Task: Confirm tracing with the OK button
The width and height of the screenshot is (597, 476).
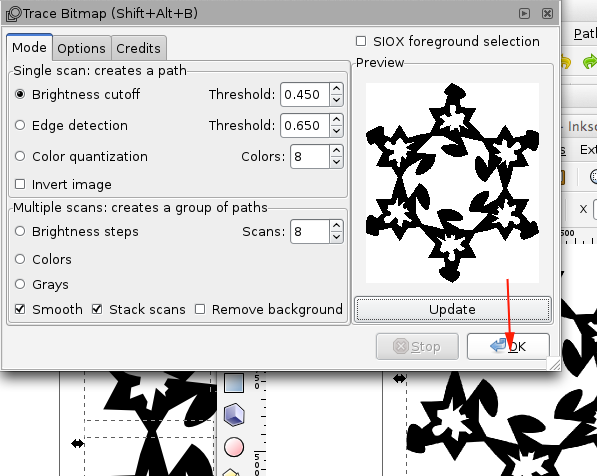Action: [x=508, y=347]
